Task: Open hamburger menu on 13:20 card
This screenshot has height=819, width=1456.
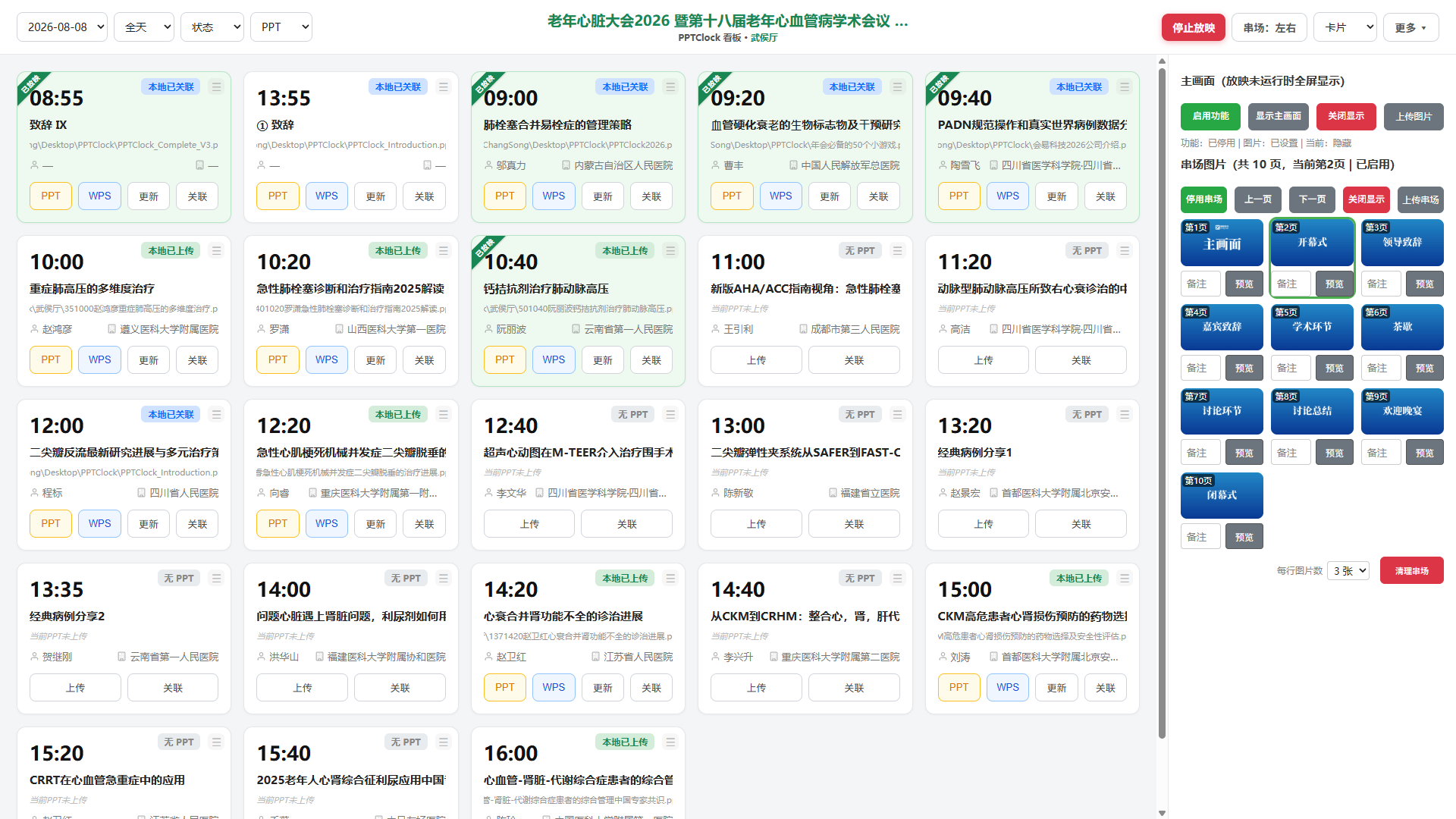Action: point(1125,415)
